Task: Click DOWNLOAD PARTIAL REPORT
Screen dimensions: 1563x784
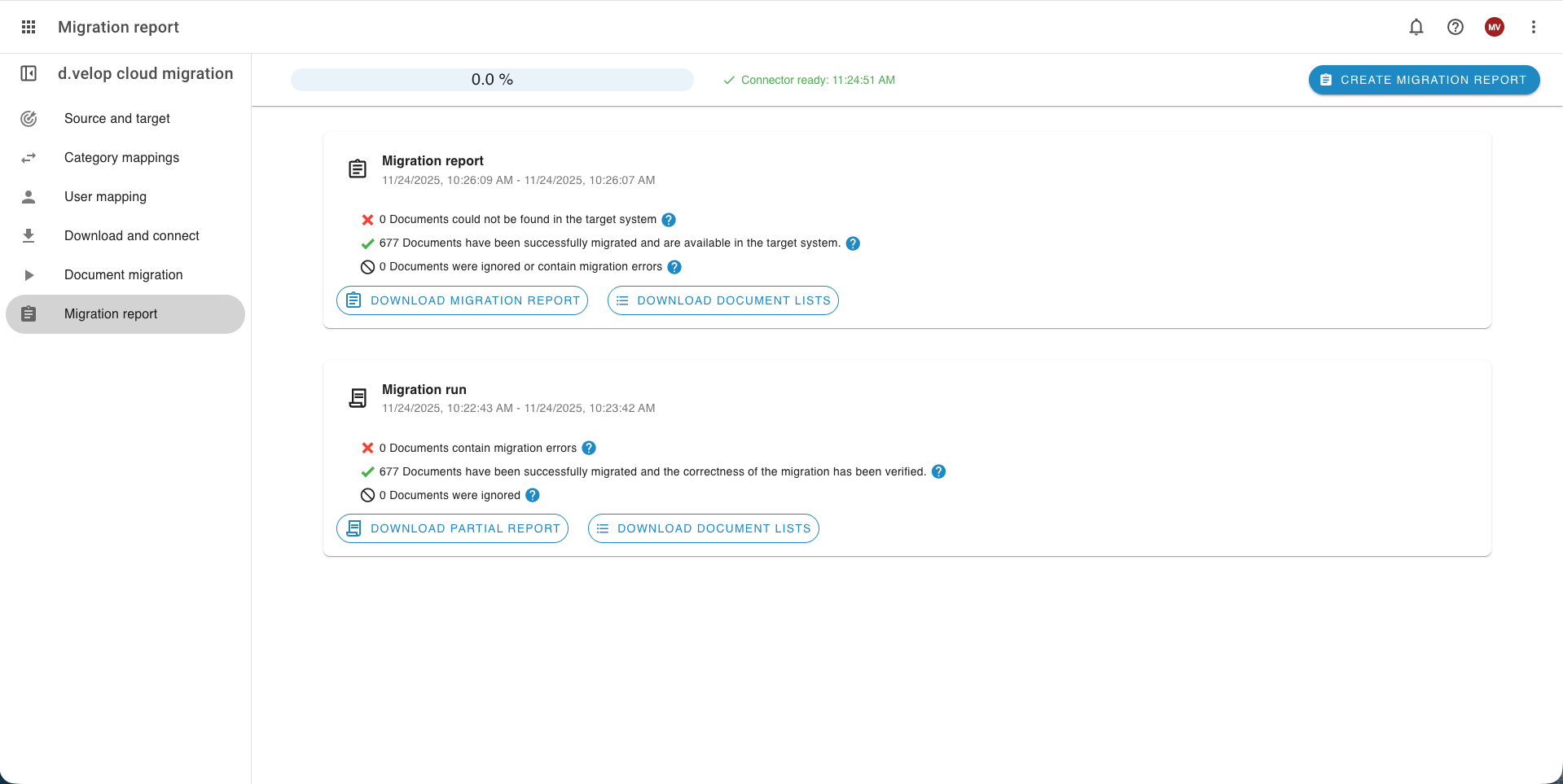Action: [x=452, y=528]
